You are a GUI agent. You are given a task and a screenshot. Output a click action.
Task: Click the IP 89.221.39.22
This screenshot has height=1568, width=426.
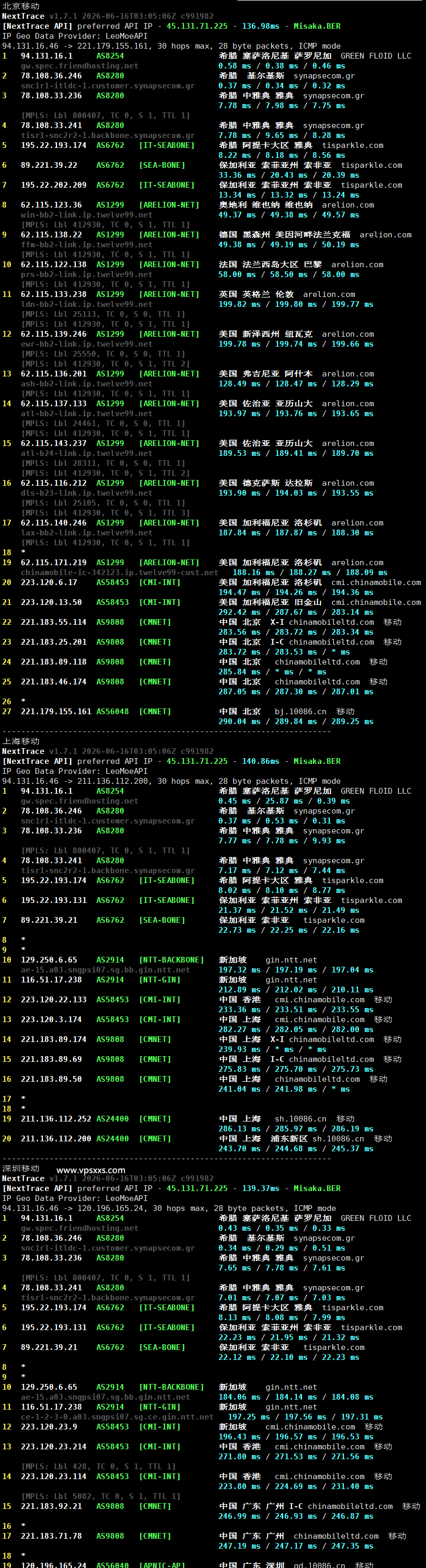(49, 166)
